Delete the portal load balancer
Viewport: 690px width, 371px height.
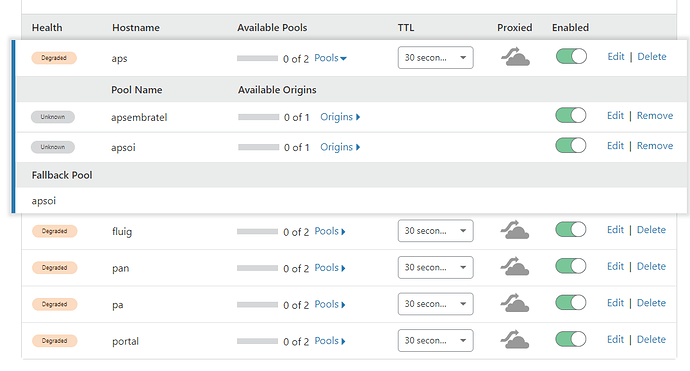[651, 339]
